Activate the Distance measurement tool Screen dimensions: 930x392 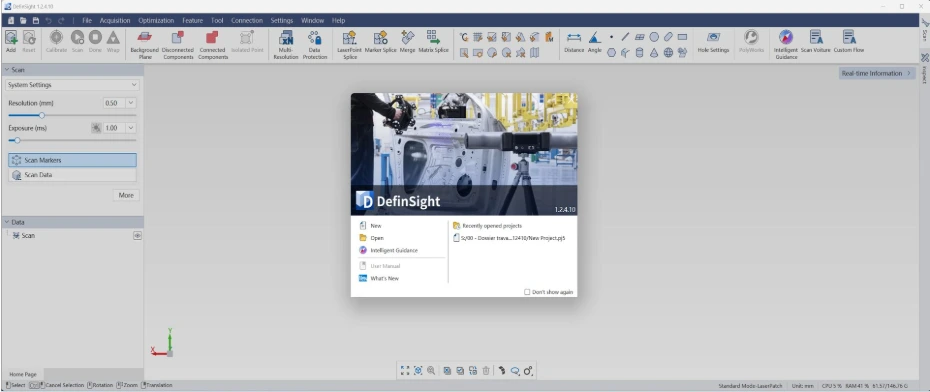[x=574, y=42]
